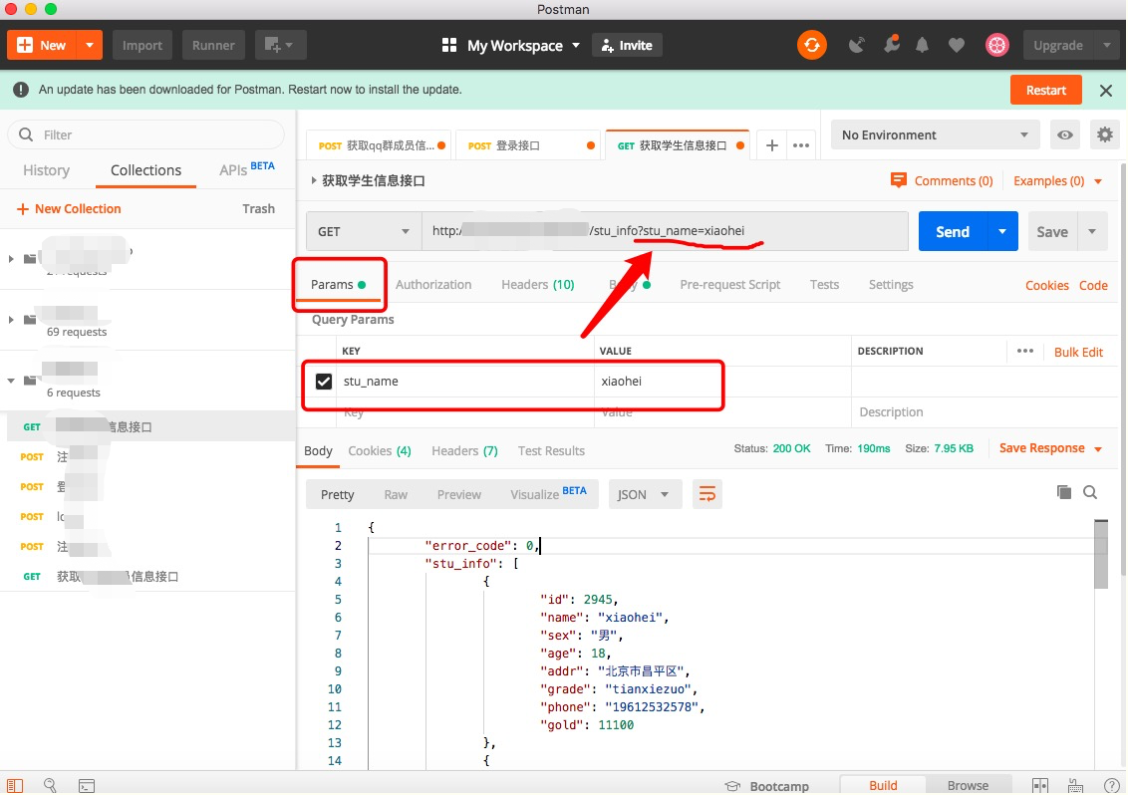Open the No Environment dropdown
Screen dimensions: 1128x795
tap(934, 135)
